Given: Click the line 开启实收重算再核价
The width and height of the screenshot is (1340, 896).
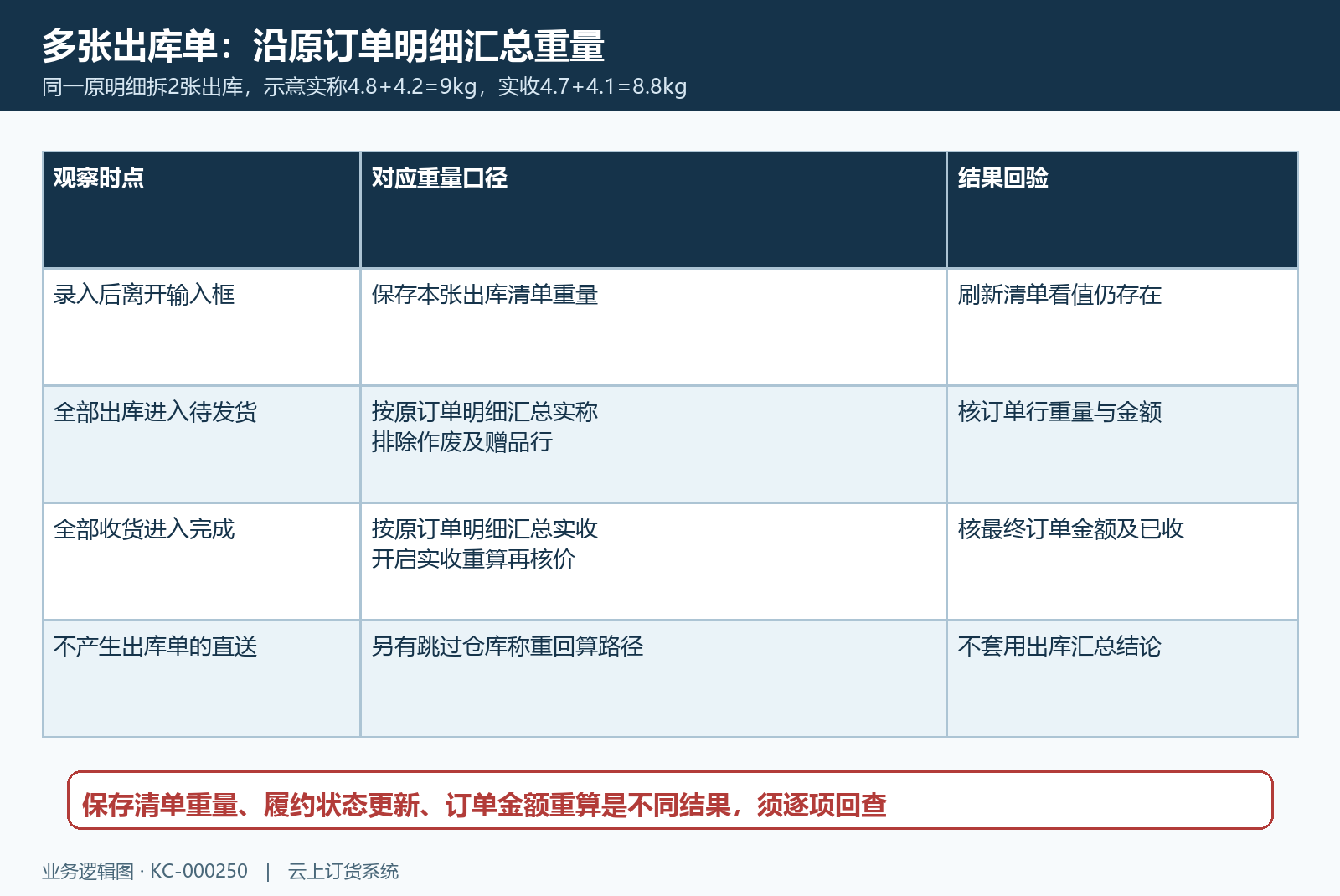Looking at the screenshot, I should (x=473, y=559).
